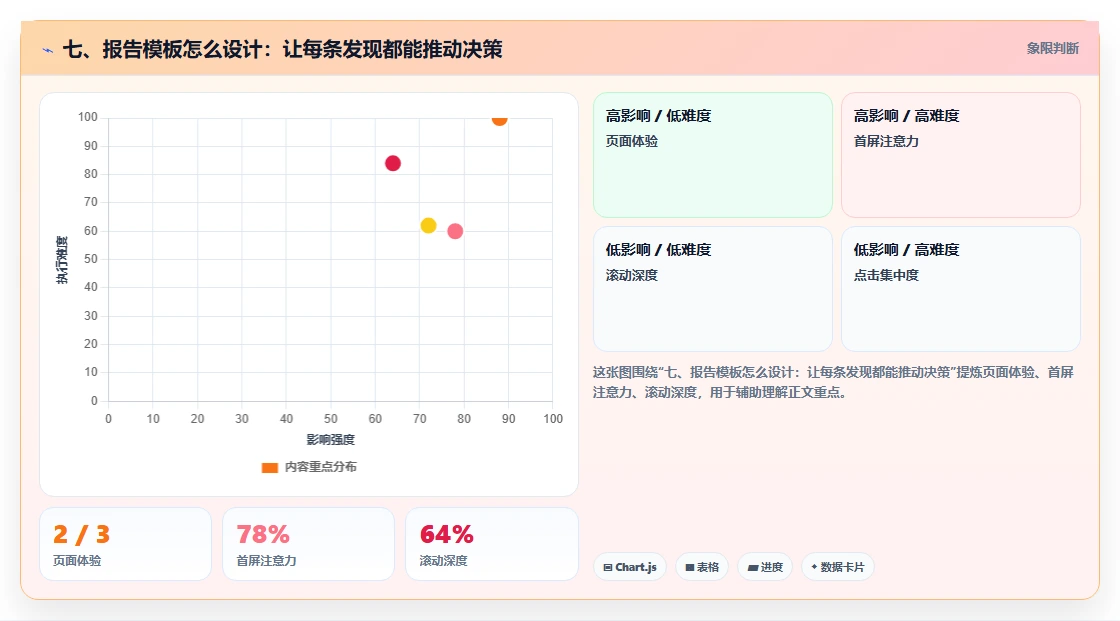Viewport: 1120px width, 621px height.
Task: Select the 低影响 / 低难度 quadrant card
Action: point(713,289)
